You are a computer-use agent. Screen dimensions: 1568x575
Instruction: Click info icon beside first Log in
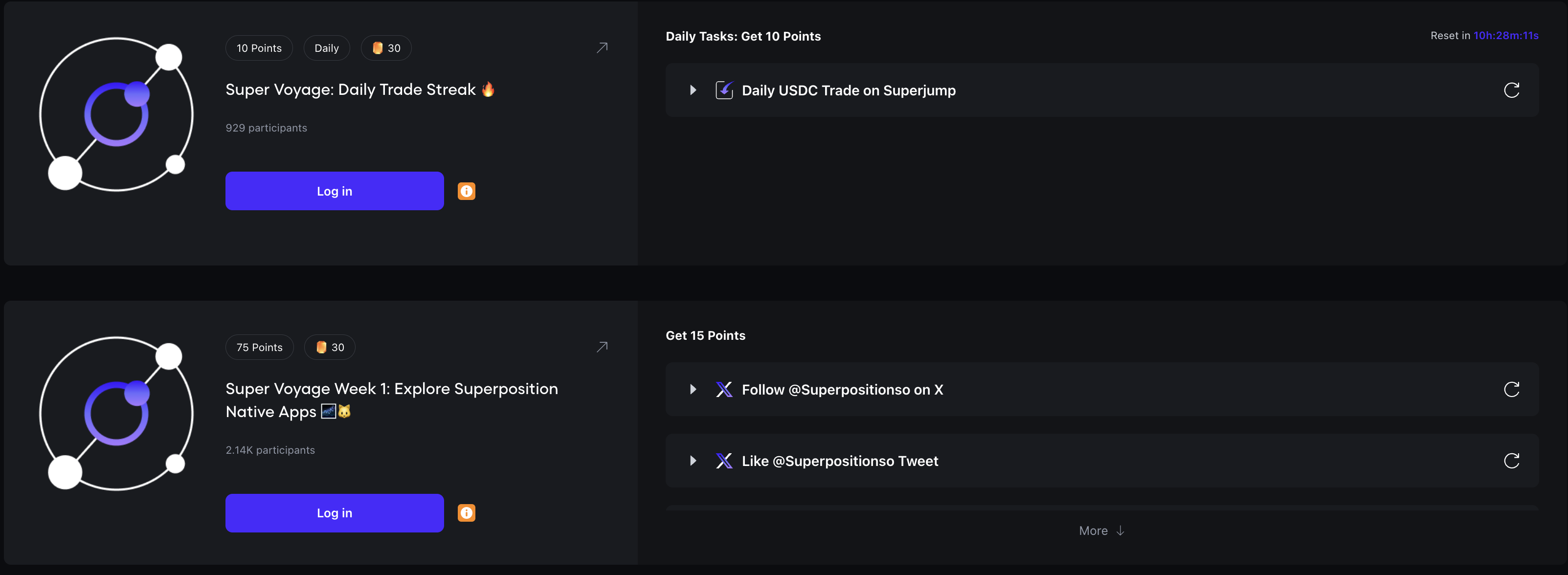coord(466,191)
